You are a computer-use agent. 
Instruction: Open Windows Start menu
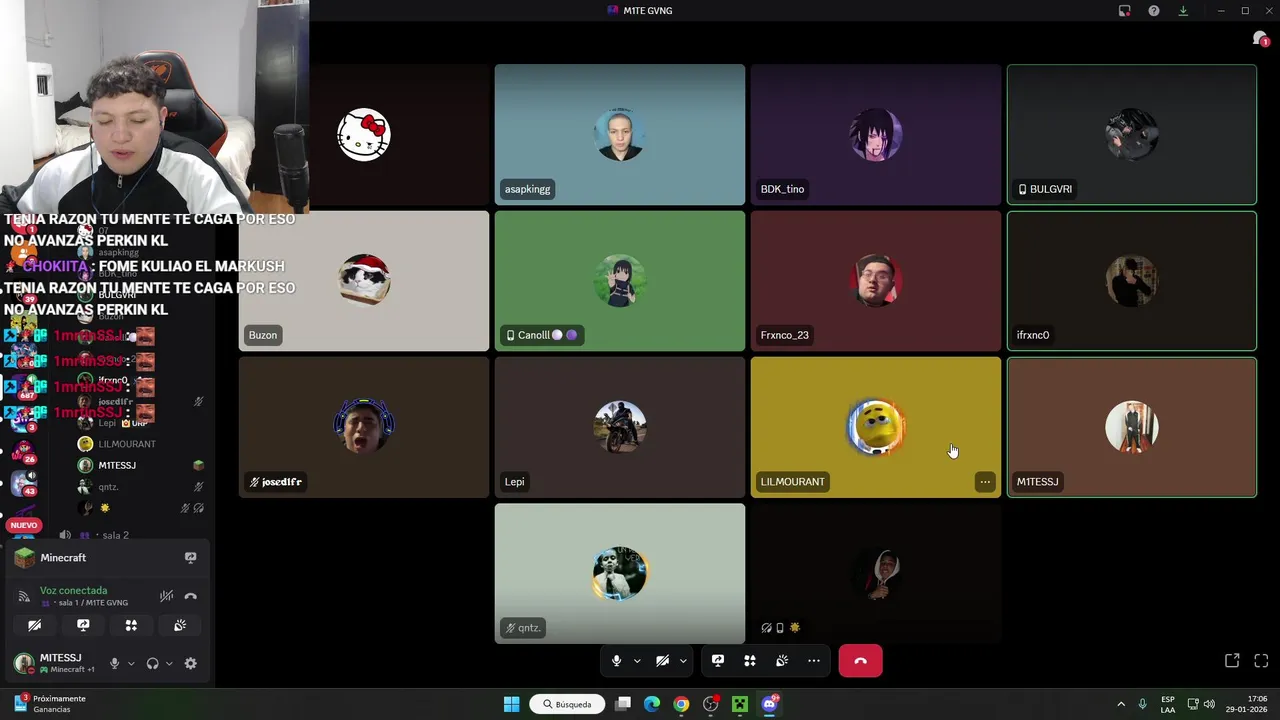pyautogui.click(x=511, y=704)
